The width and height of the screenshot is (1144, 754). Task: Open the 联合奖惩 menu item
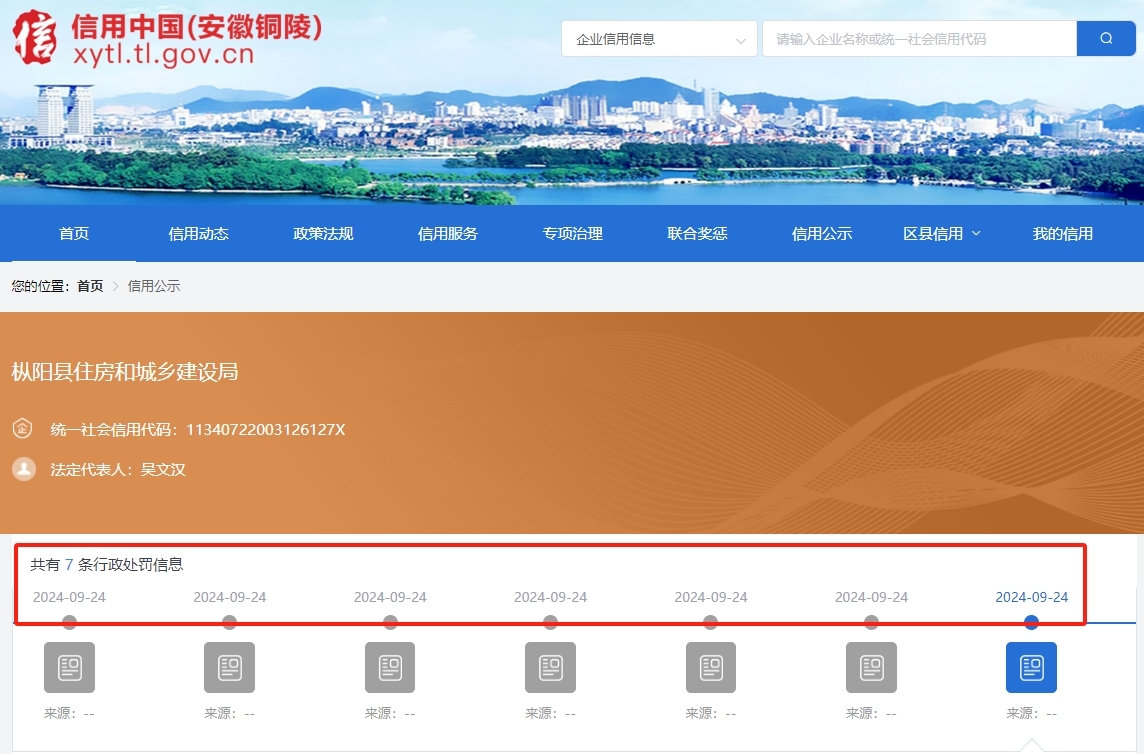coord(697,234)
